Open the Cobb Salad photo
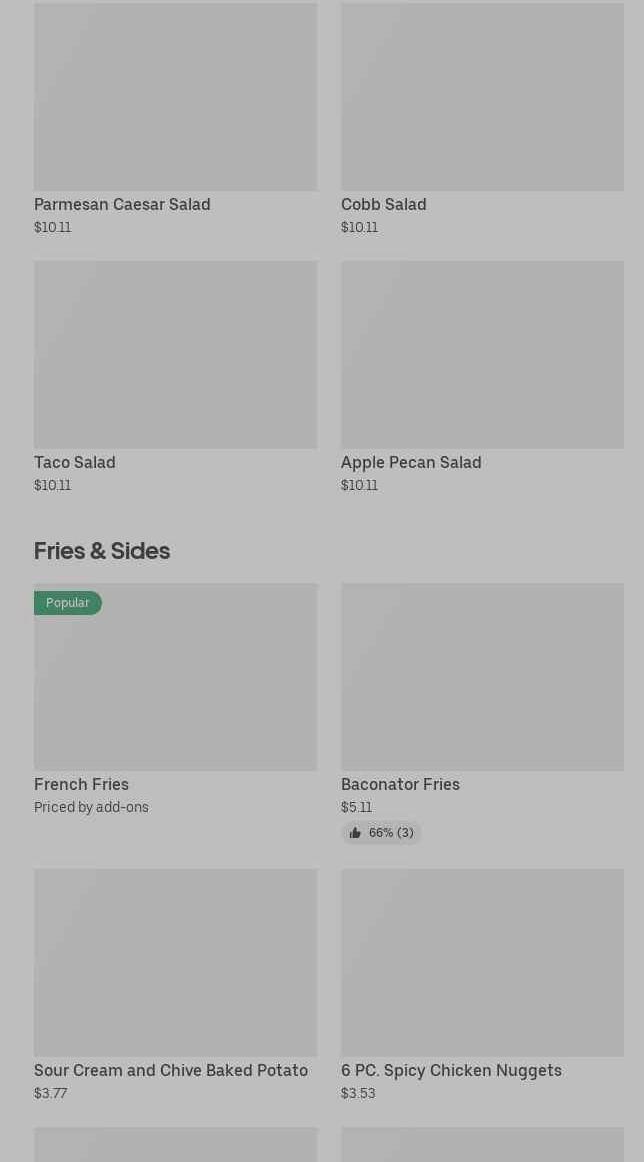The height and width of the screenshot is (1162, 644). click(482, 96)
